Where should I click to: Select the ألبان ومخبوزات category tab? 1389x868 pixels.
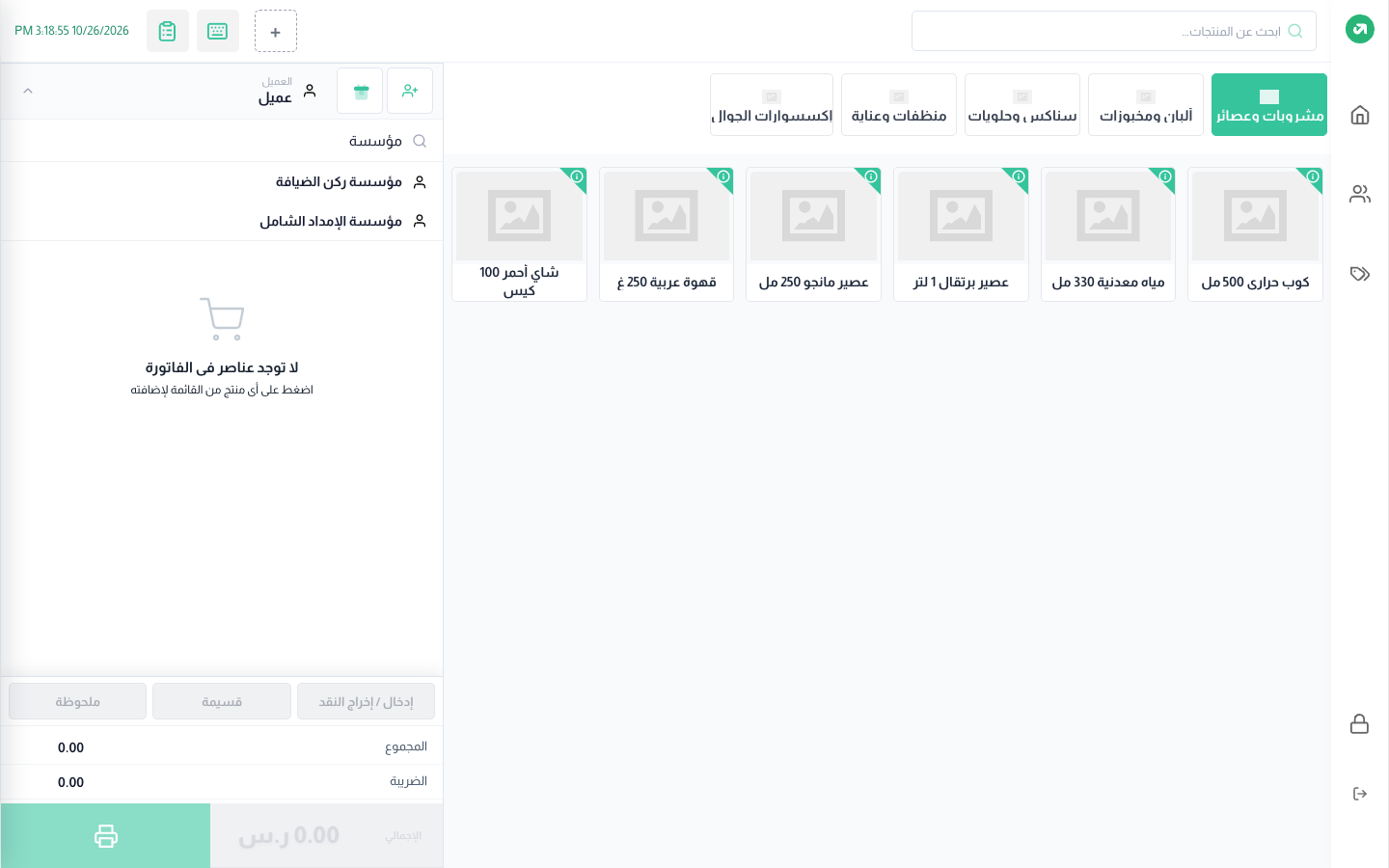coord(1146,104)
